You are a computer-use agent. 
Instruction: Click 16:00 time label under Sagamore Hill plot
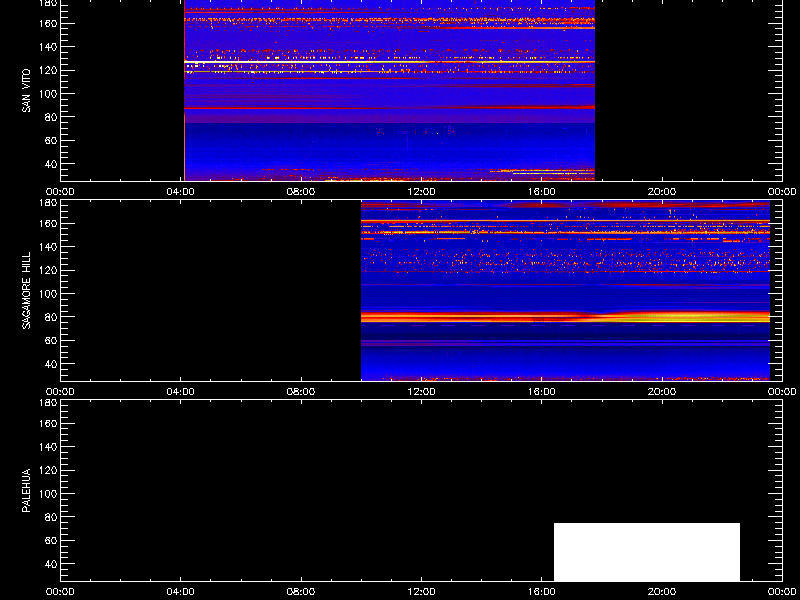pos(542,392)
